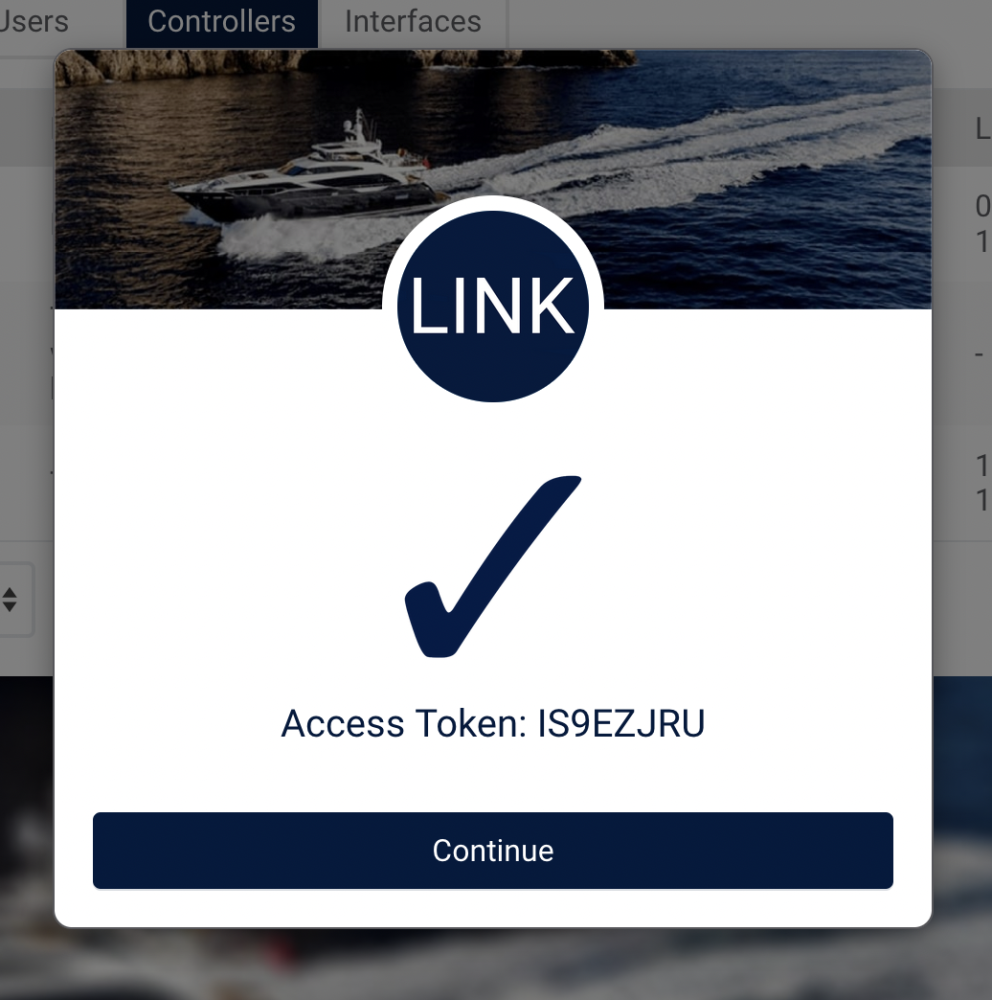Click the large success checkmark icon

click(x=492, y=566)
